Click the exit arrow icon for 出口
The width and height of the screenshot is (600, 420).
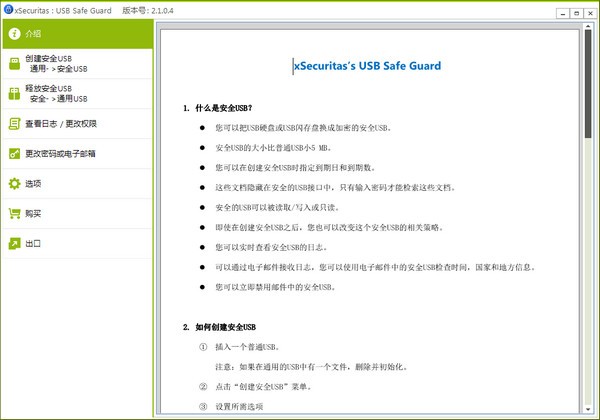(13, 243)
